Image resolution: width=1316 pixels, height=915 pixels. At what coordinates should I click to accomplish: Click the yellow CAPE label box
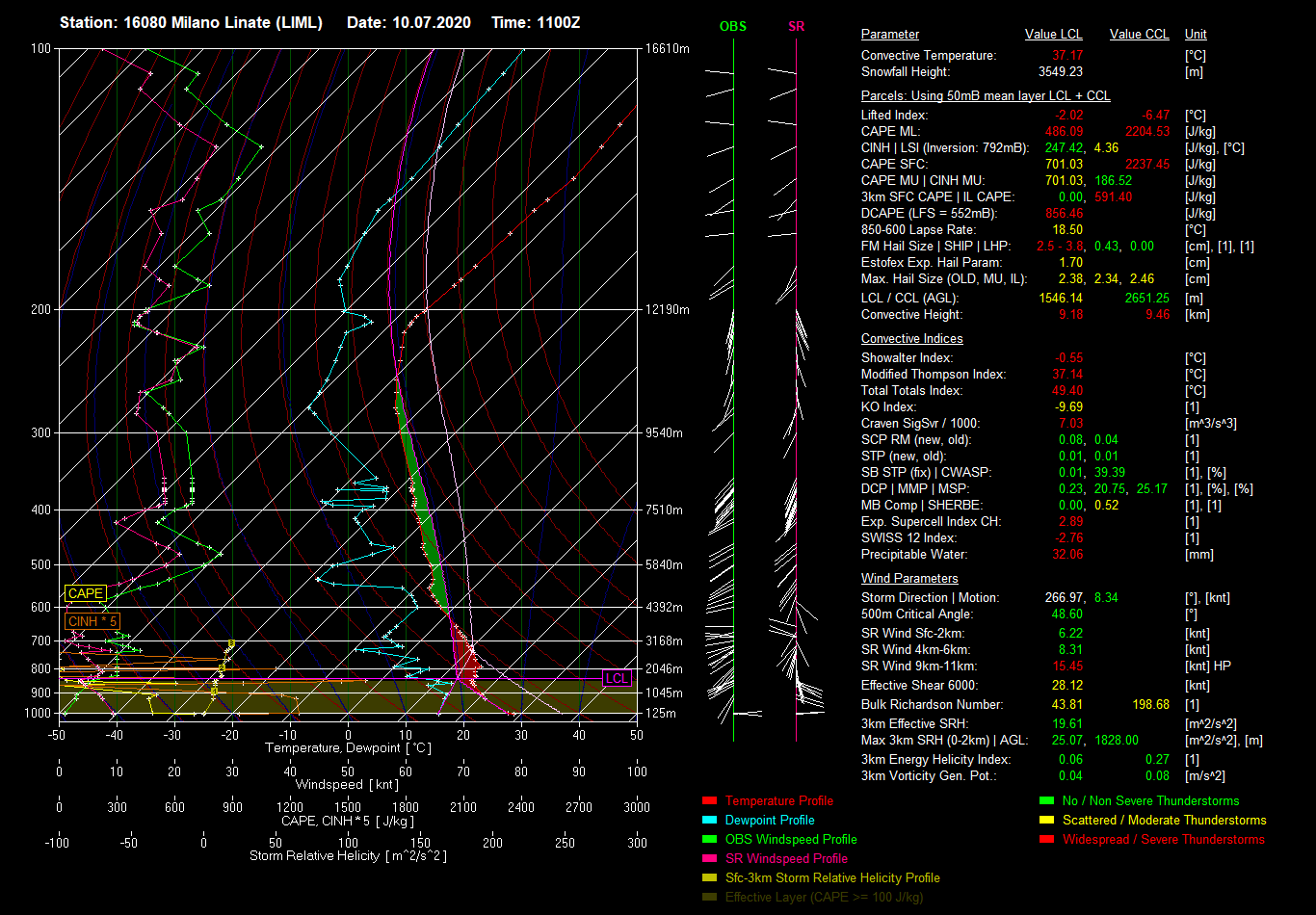coord(85,594)
